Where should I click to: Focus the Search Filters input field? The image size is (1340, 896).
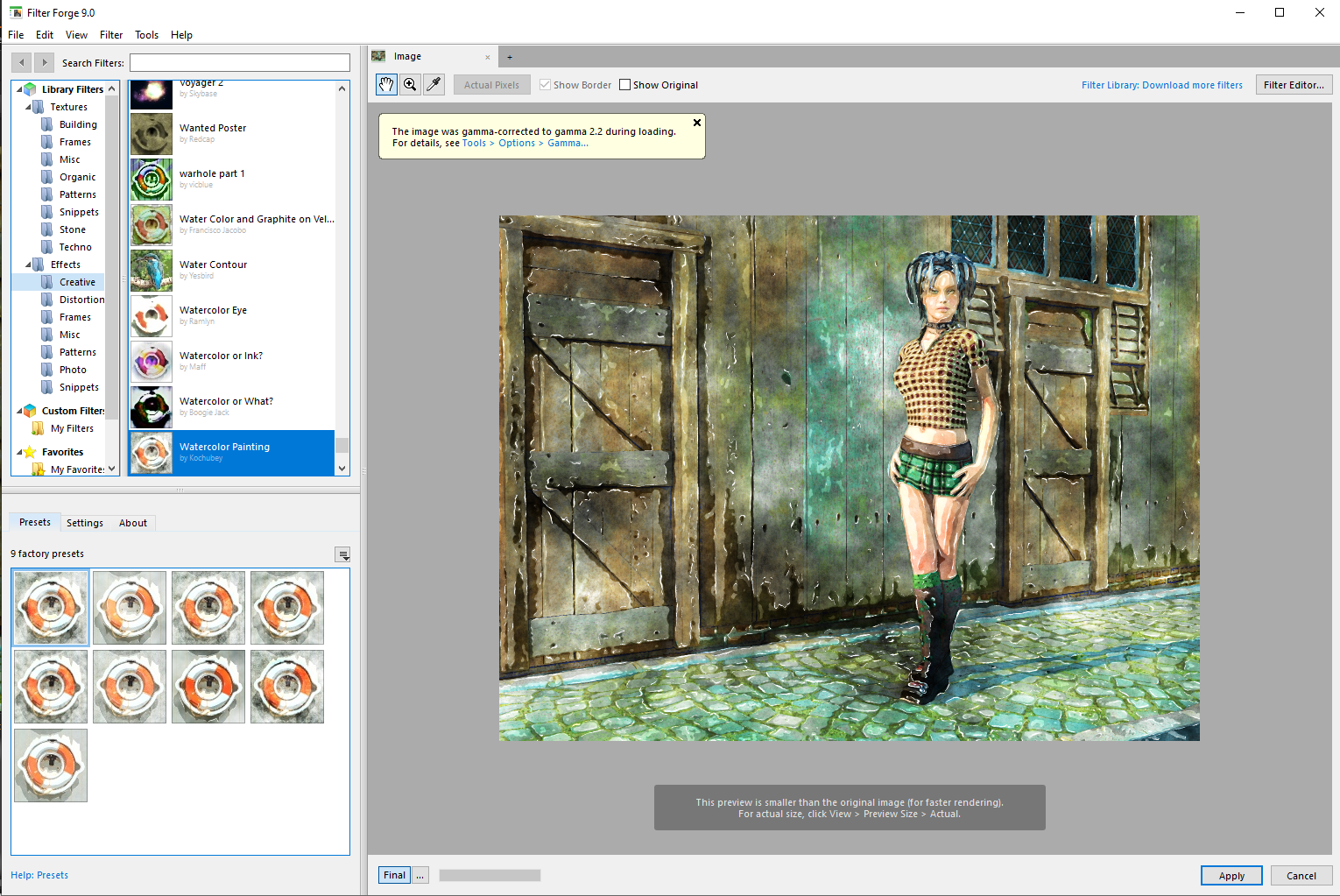(240, 63)
